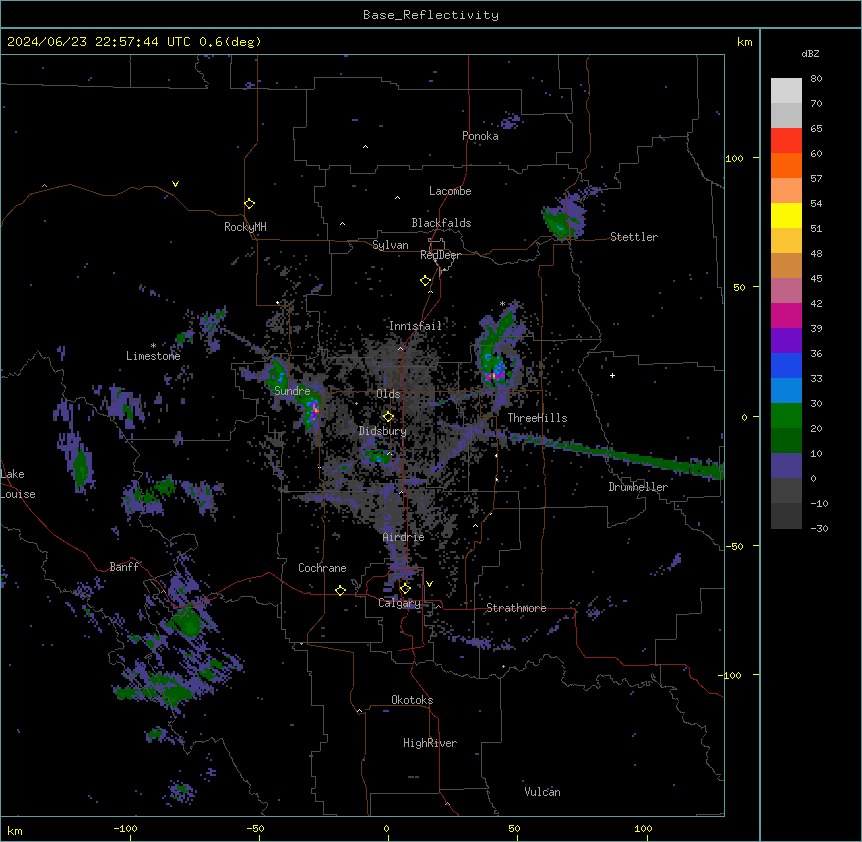Click the Banff label
Viewport: 862px width, 842px height.
coord(124,567)
